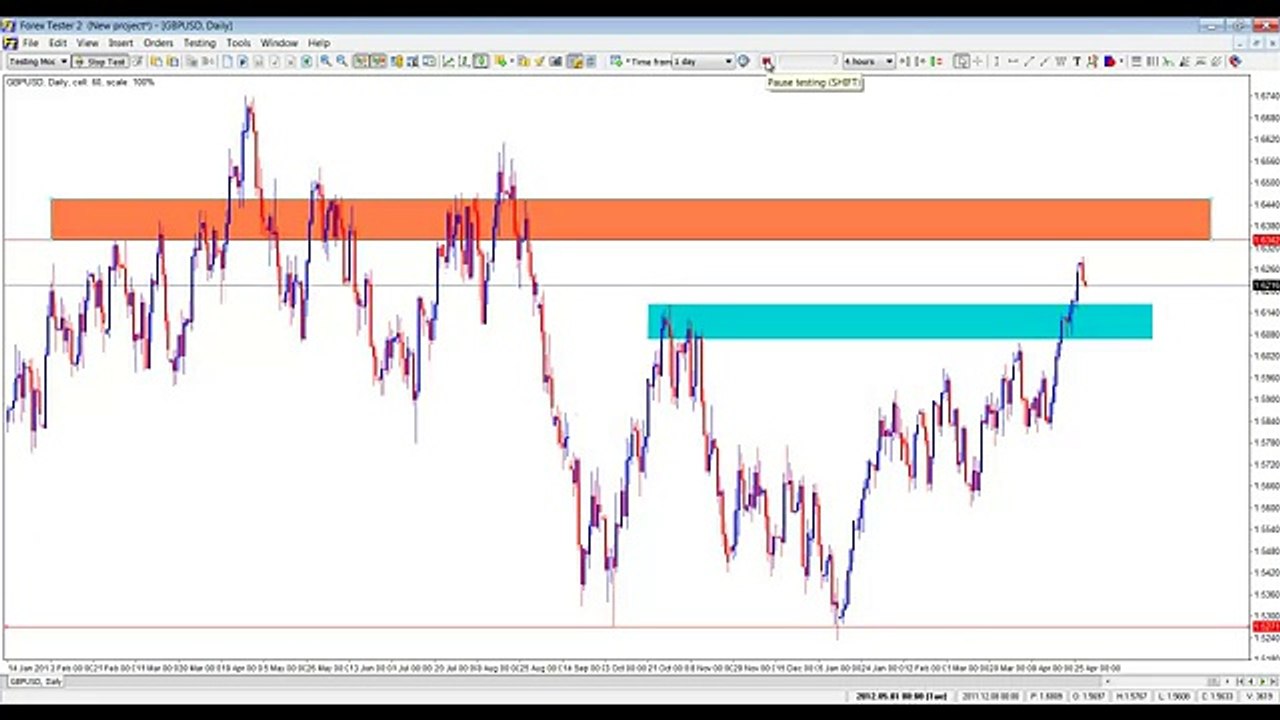
Task: Click the 'L:' low value in status bar
Action: tap(1175, 696)
